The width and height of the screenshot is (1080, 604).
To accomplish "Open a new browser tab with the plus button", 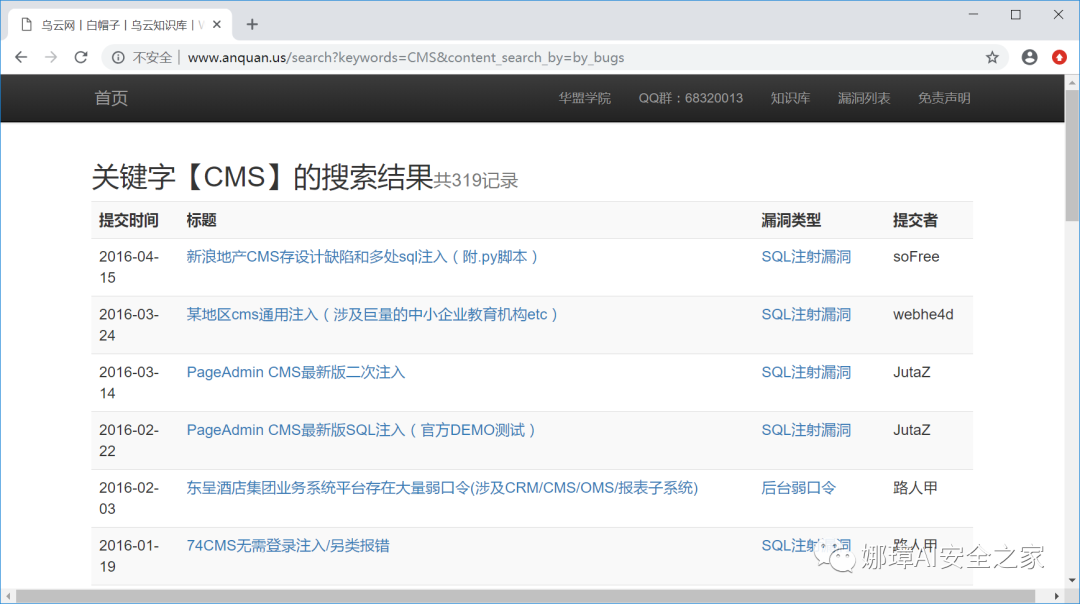I will 250,23.
